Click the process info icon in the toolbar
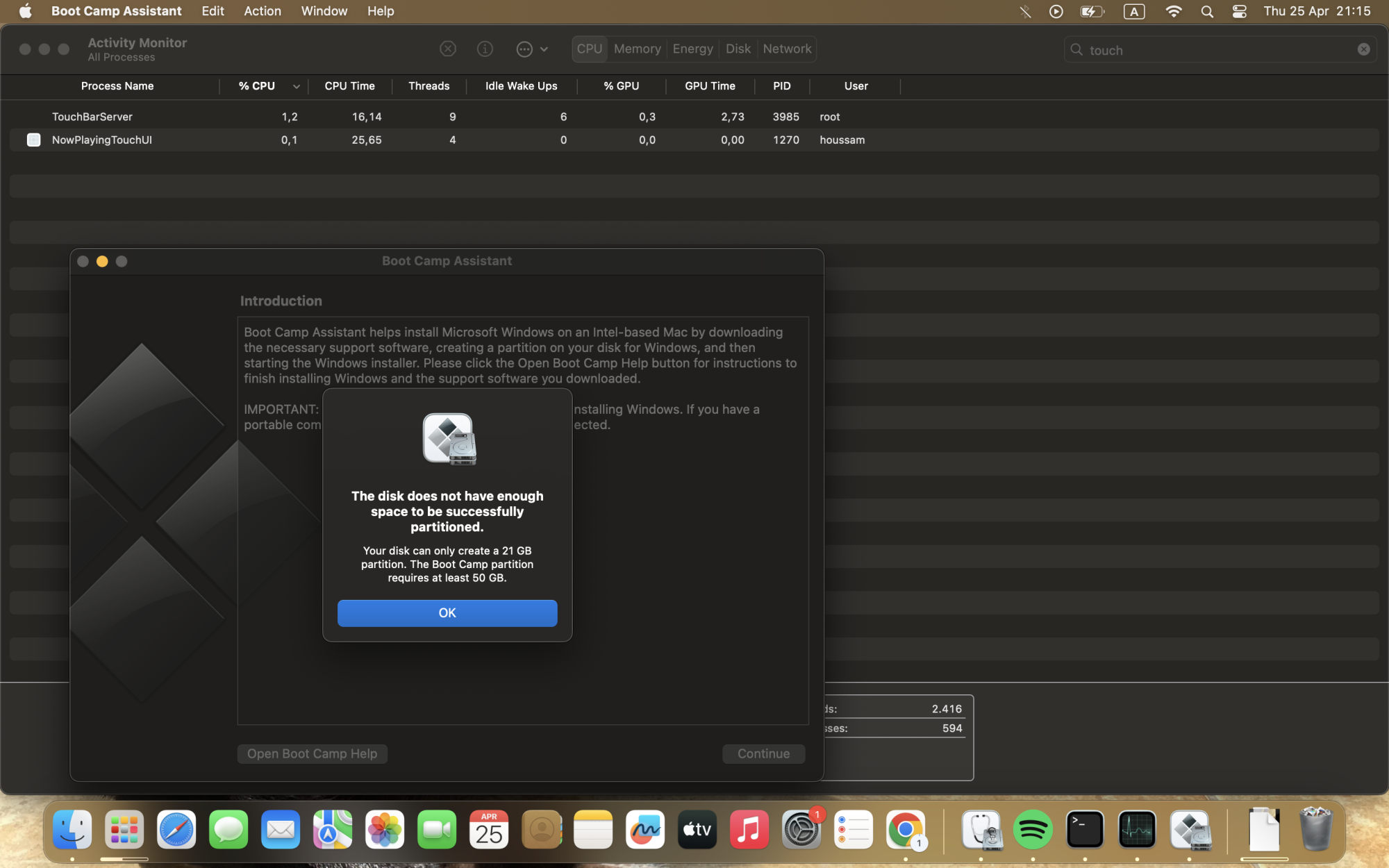 [x=485, y=49]
